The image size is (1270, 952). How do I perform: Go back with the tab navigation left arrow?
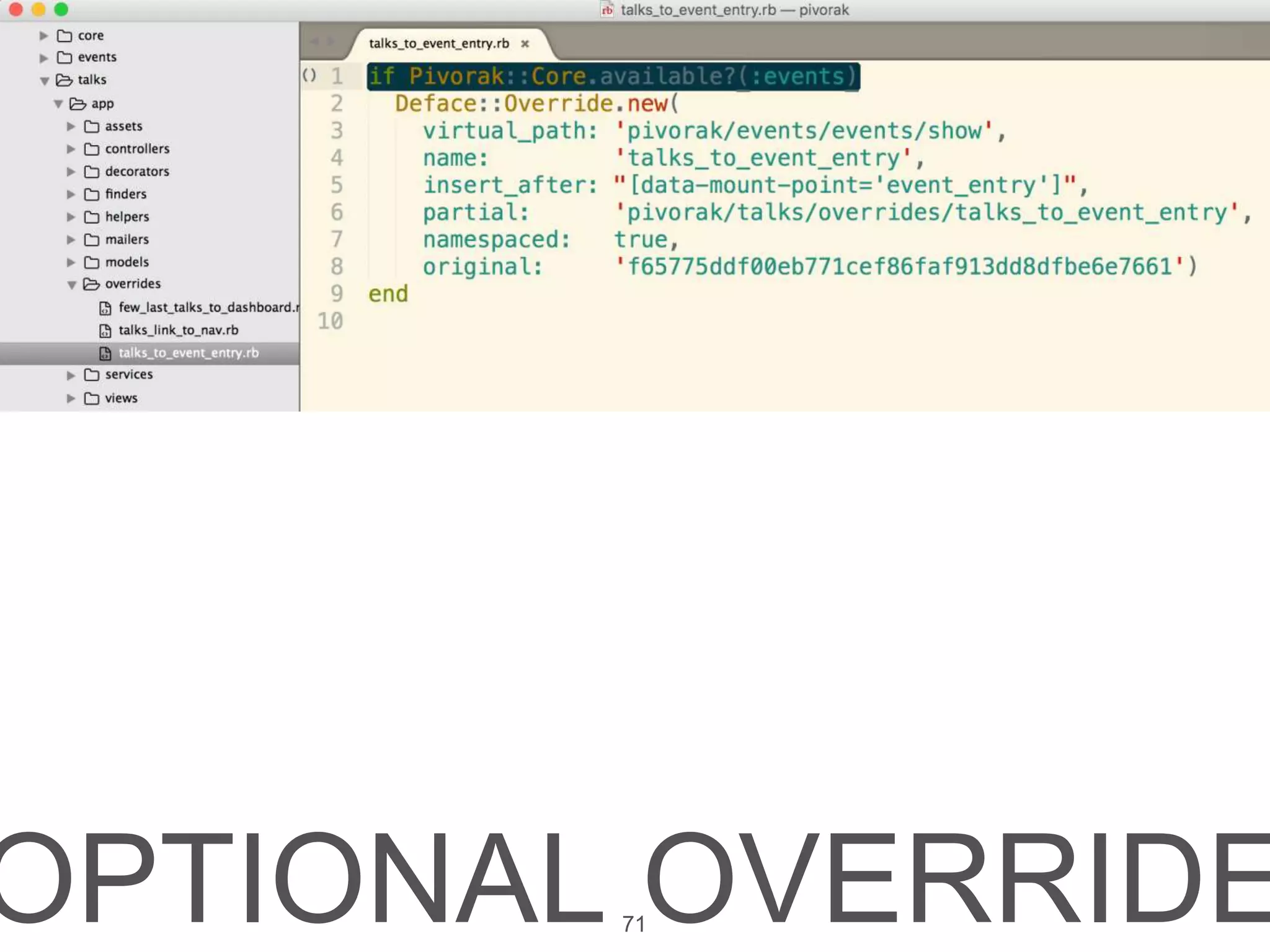click(x=314, y=42)
